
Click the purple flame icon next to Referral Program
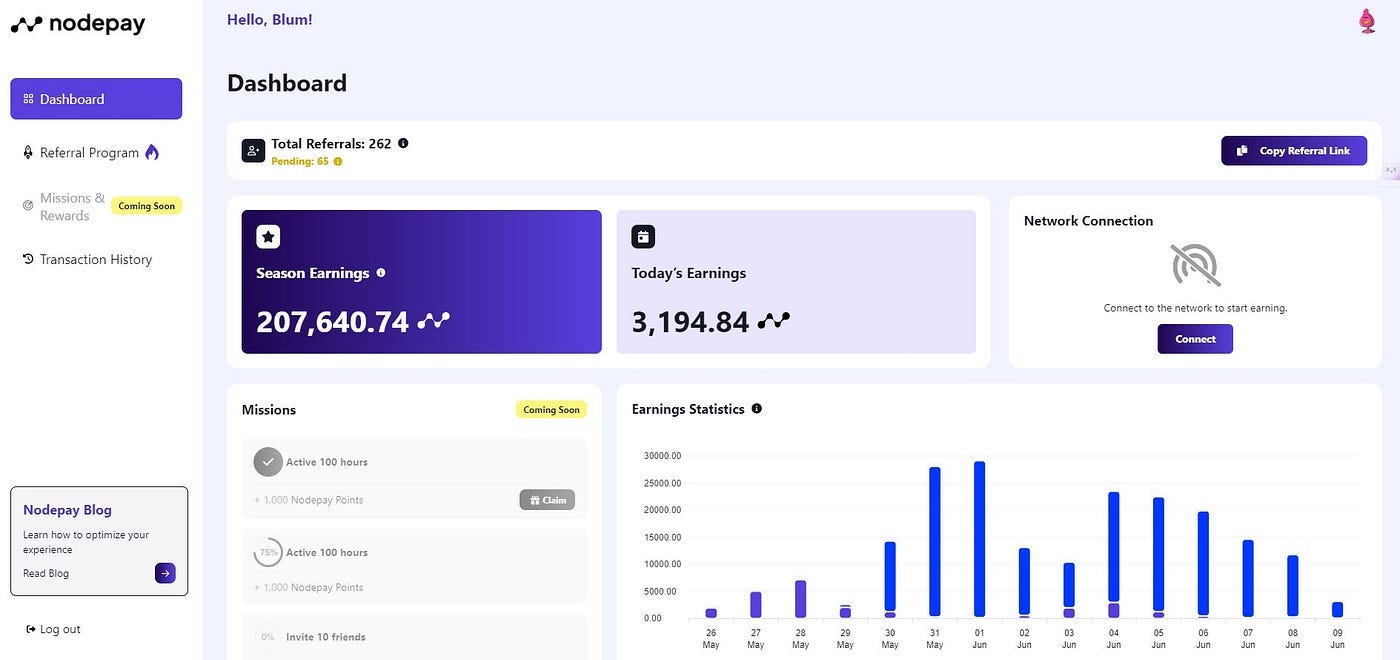(151, 152)
